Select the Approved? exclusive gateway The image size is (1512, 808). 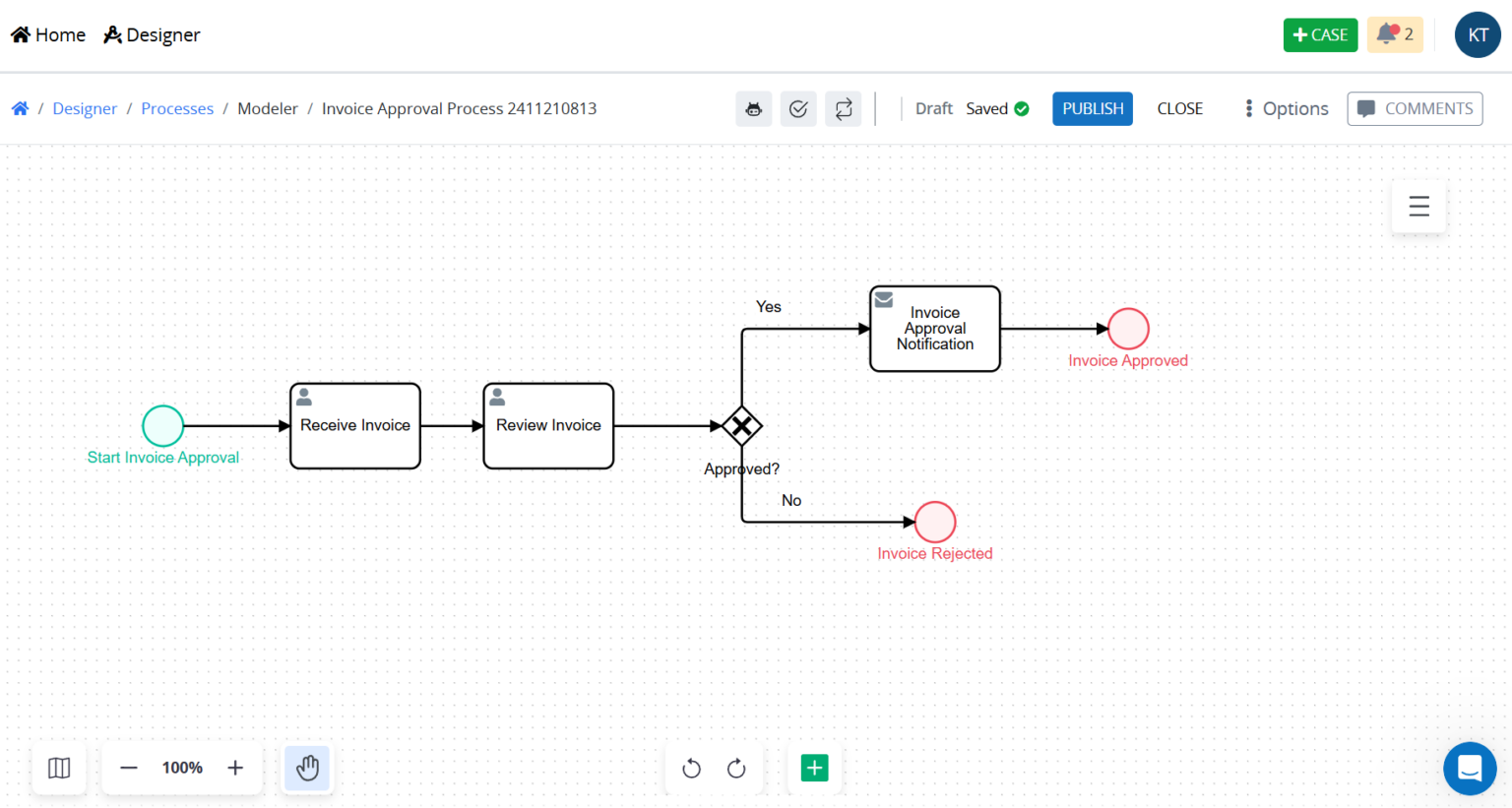[x=741, y=426]
